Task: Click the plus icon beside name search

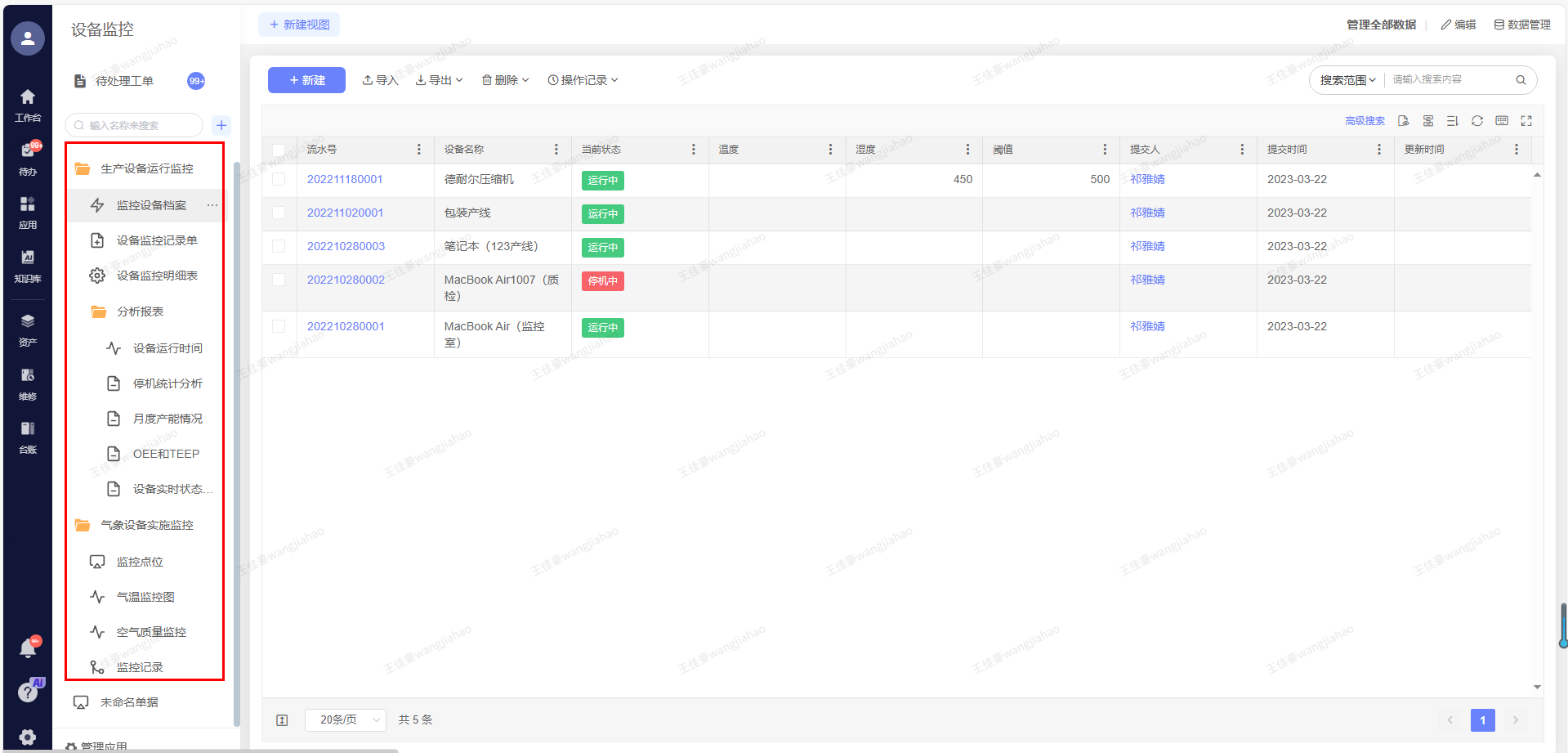Action: (221, 125)
